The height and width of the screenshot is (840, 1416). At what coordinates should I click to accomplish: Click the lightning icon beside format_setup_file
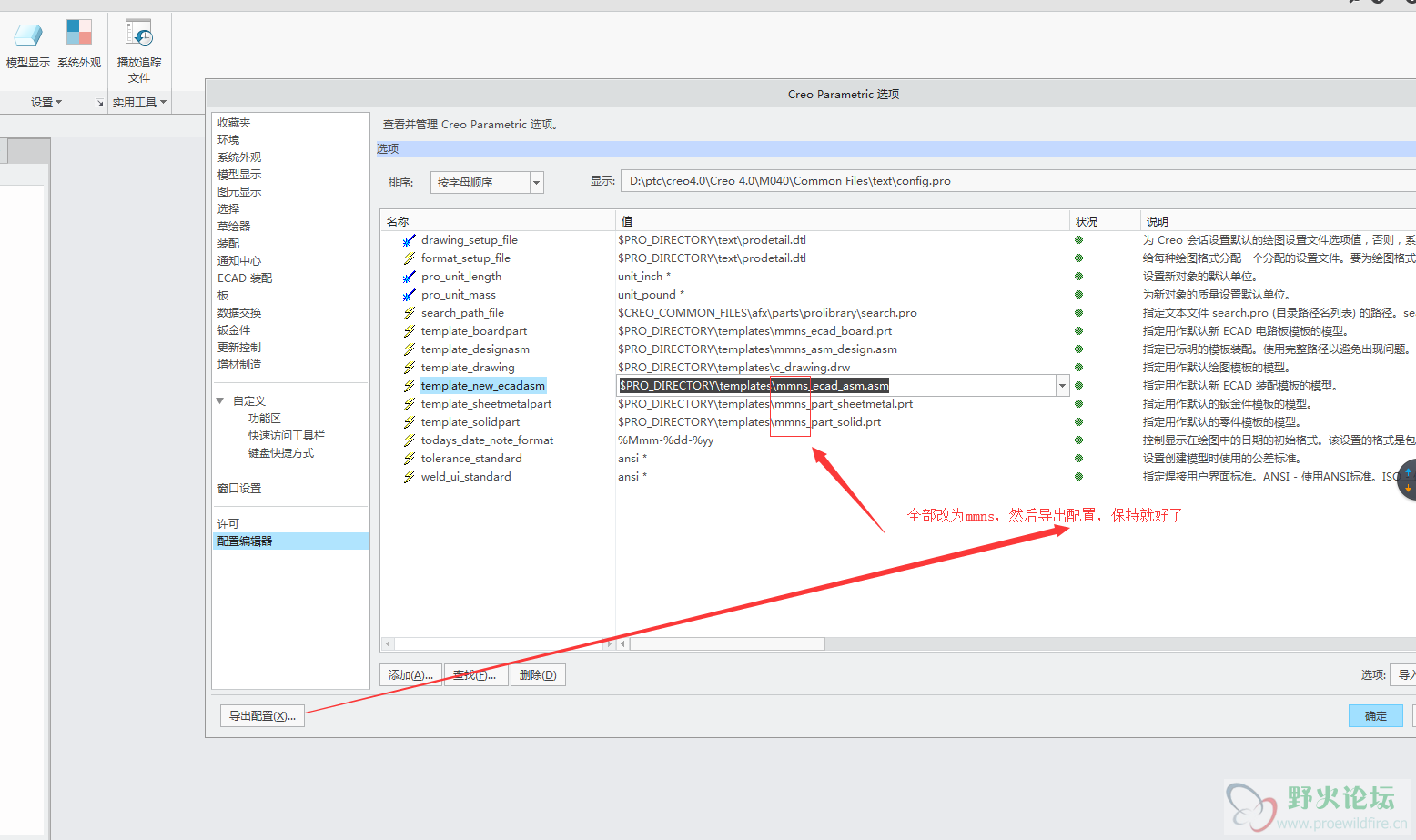click(x=410, y=258)
